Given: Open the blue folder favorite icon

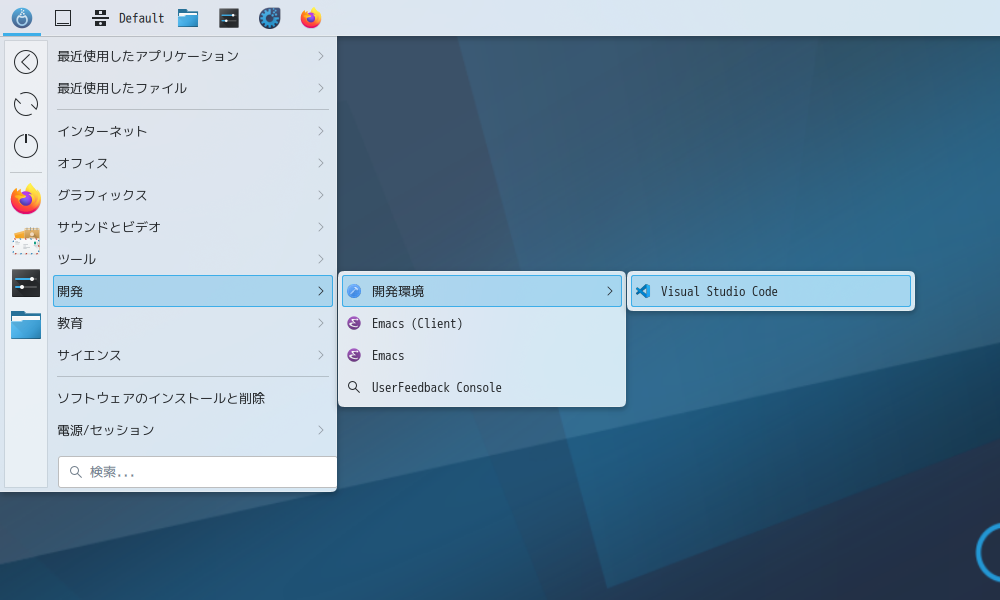Looking at the screenshot, I should pos(26,325).
